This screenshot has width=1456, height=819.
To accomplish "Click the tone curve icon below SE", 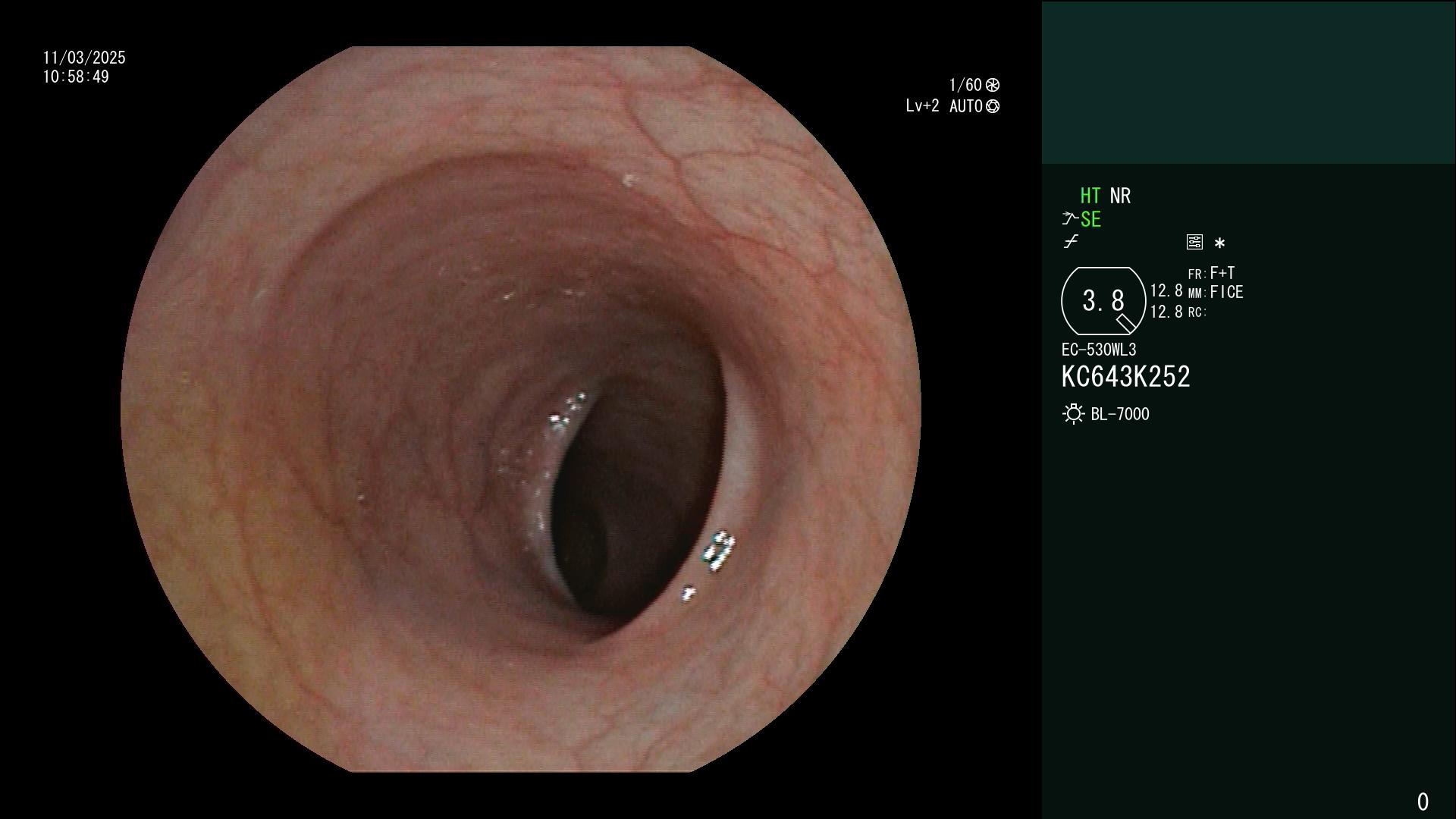I will tap(1071, 242).
